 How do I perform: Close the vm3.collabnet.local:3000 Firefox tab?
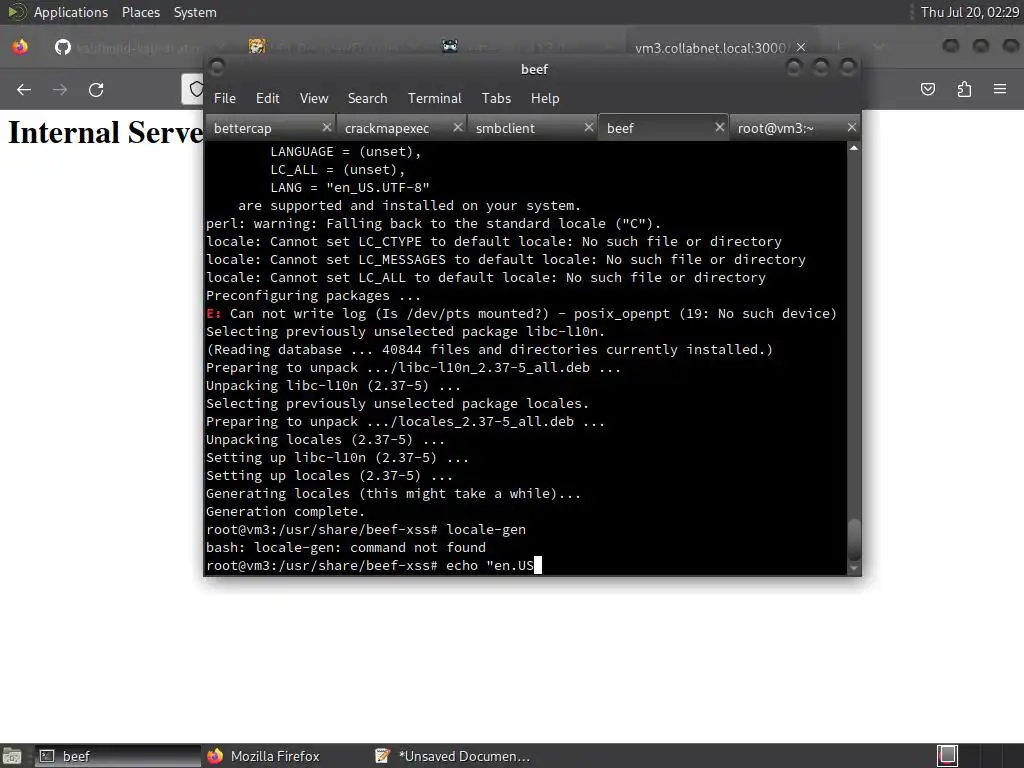(801, 47)
